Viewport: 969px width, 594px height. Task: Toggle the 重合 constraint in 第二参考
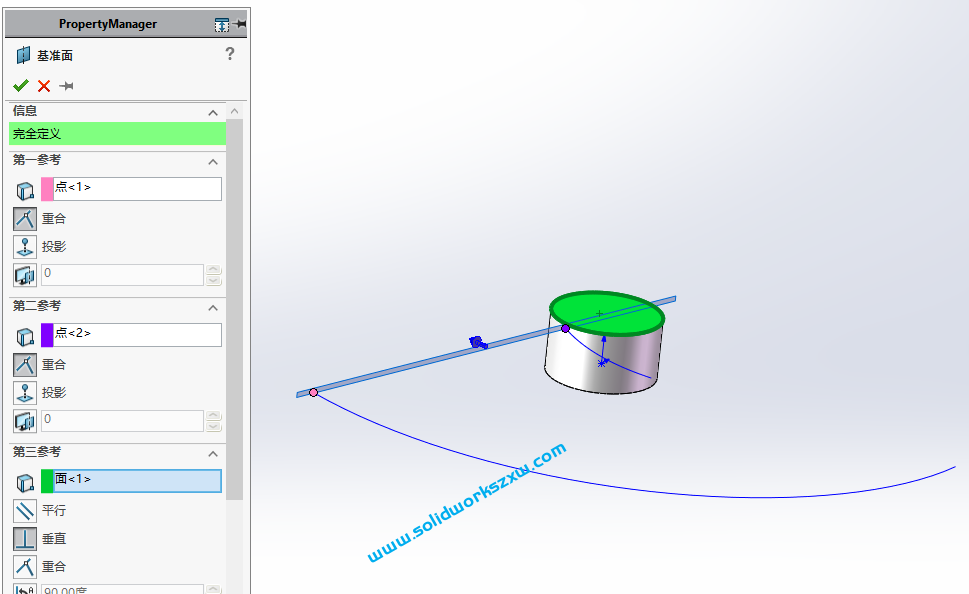coord(24,364)
